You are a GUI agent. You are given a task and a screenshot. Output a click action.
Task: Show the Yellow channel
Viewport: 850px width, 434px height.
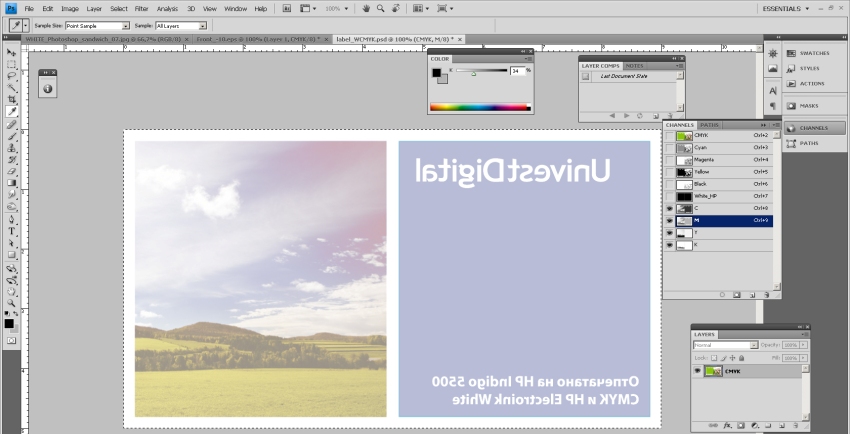[670, 172]
